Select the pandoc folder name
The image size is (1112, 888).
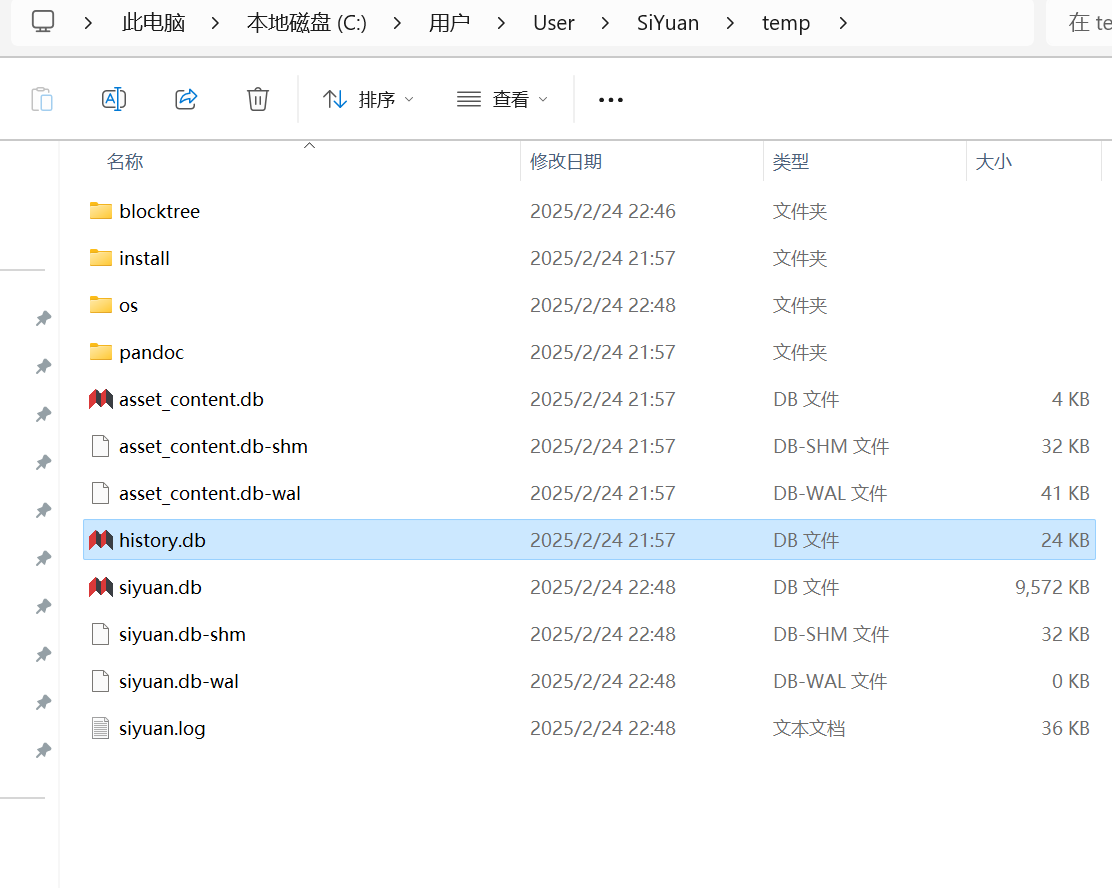coord(151,353)
